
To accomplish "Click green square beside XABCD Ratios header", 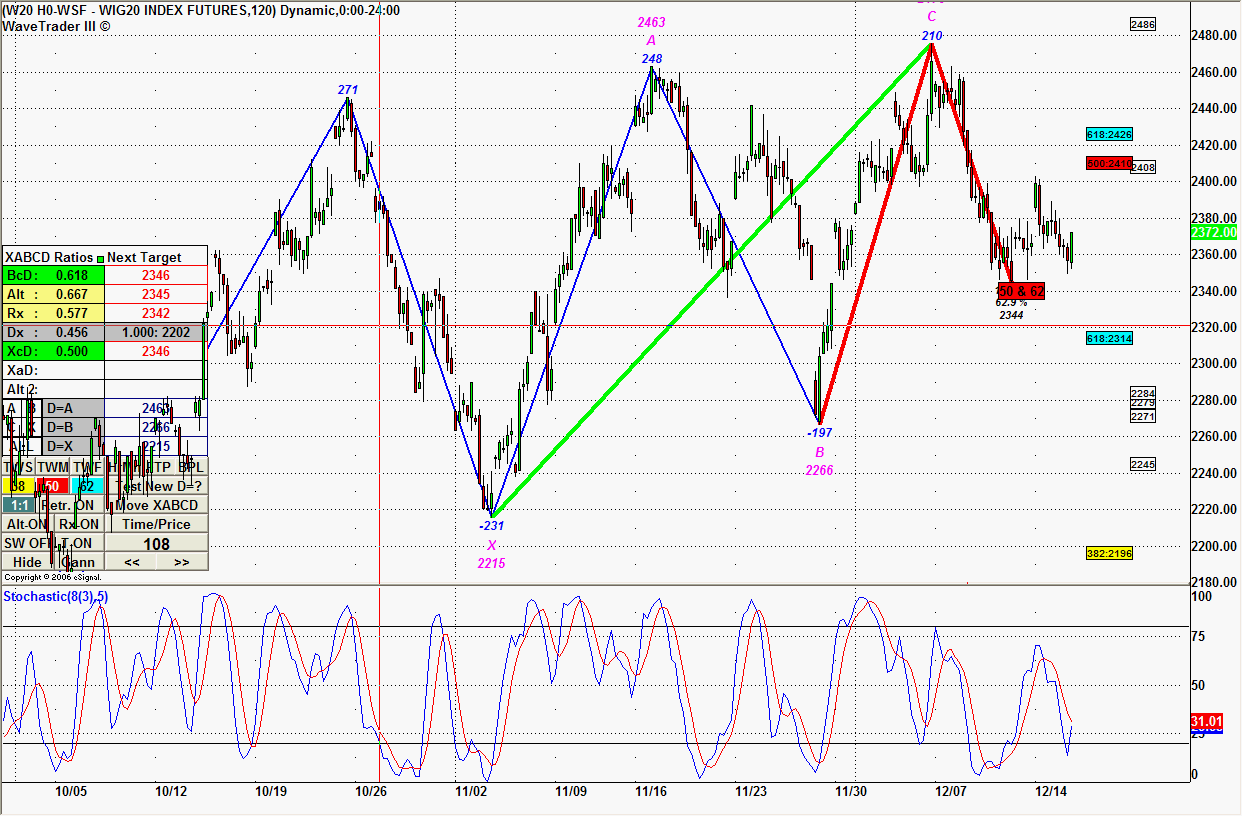I will 100,257.
